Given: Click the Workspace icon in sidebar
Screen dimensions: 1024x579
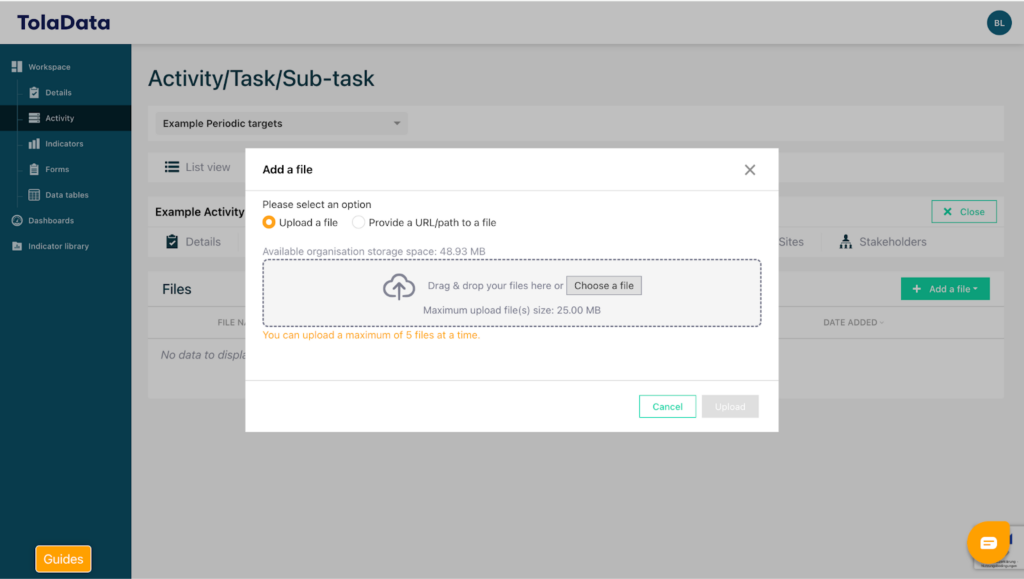Looking at the screenshot, I should tap(17, 67).
